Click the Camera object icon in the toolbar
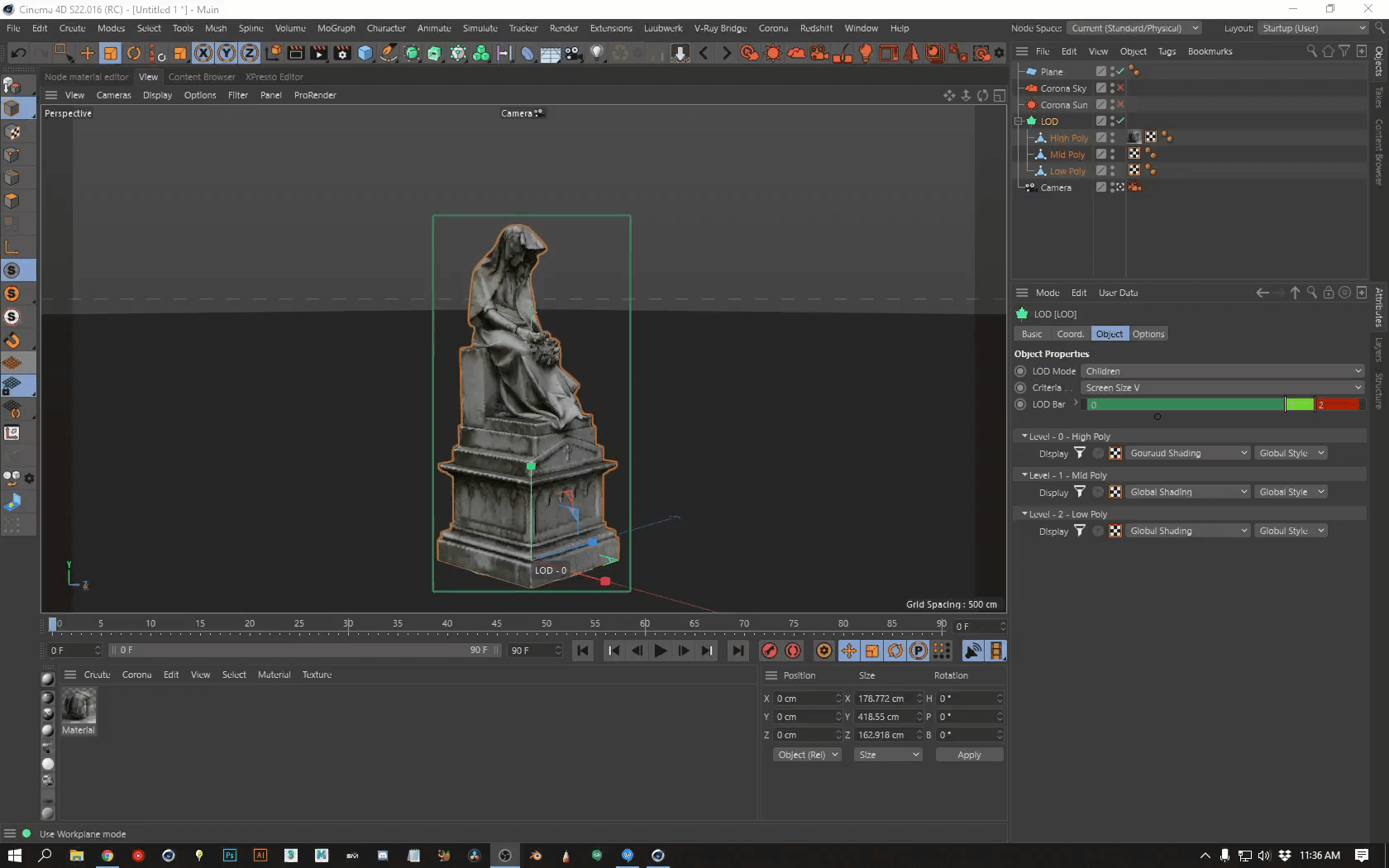Image resolution: width=1389 pixels, height=868 pixels. click(x=573, y=53)
